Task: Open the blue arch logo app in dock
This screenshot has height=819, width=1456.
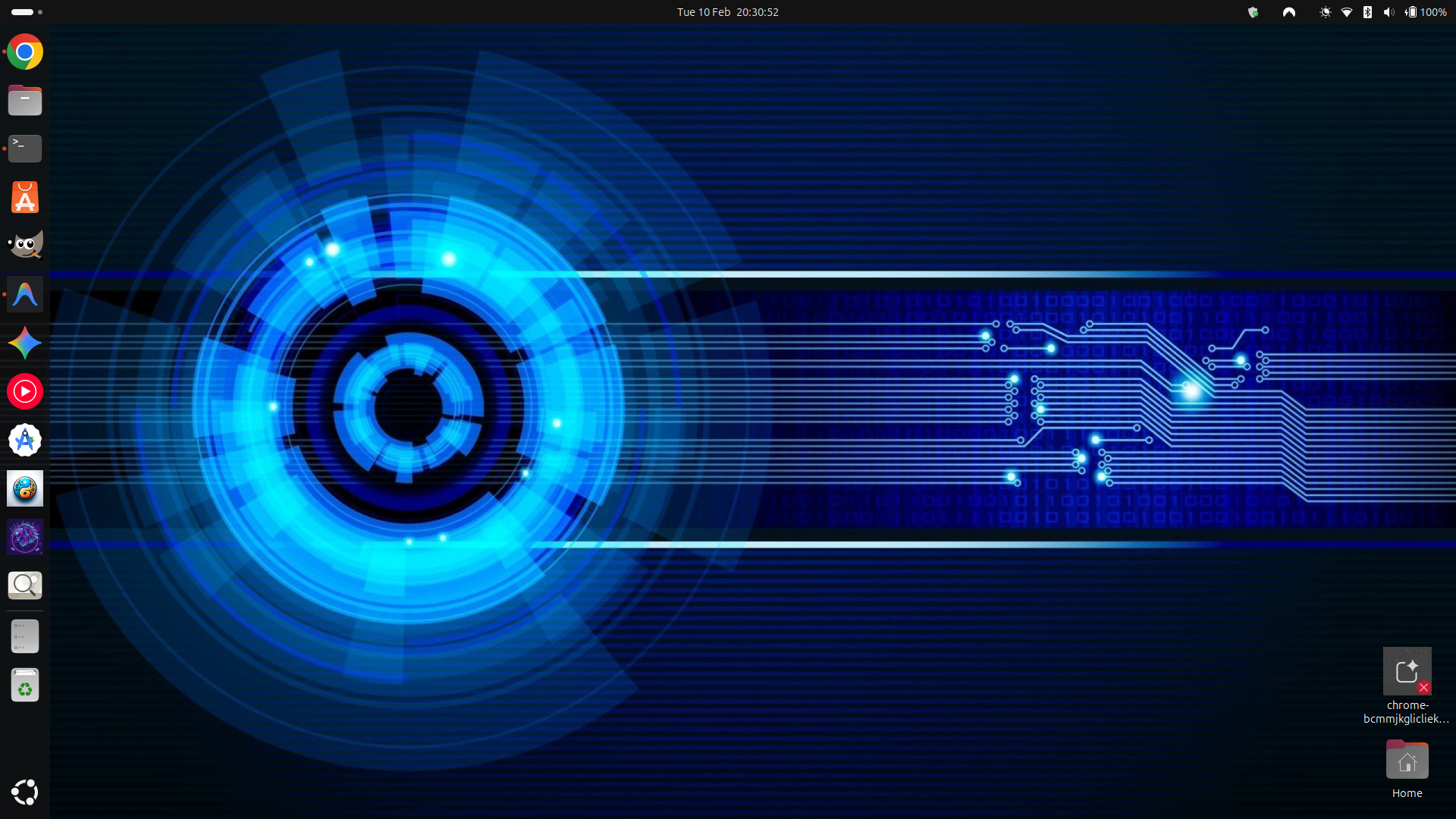Action: [25, 294]
